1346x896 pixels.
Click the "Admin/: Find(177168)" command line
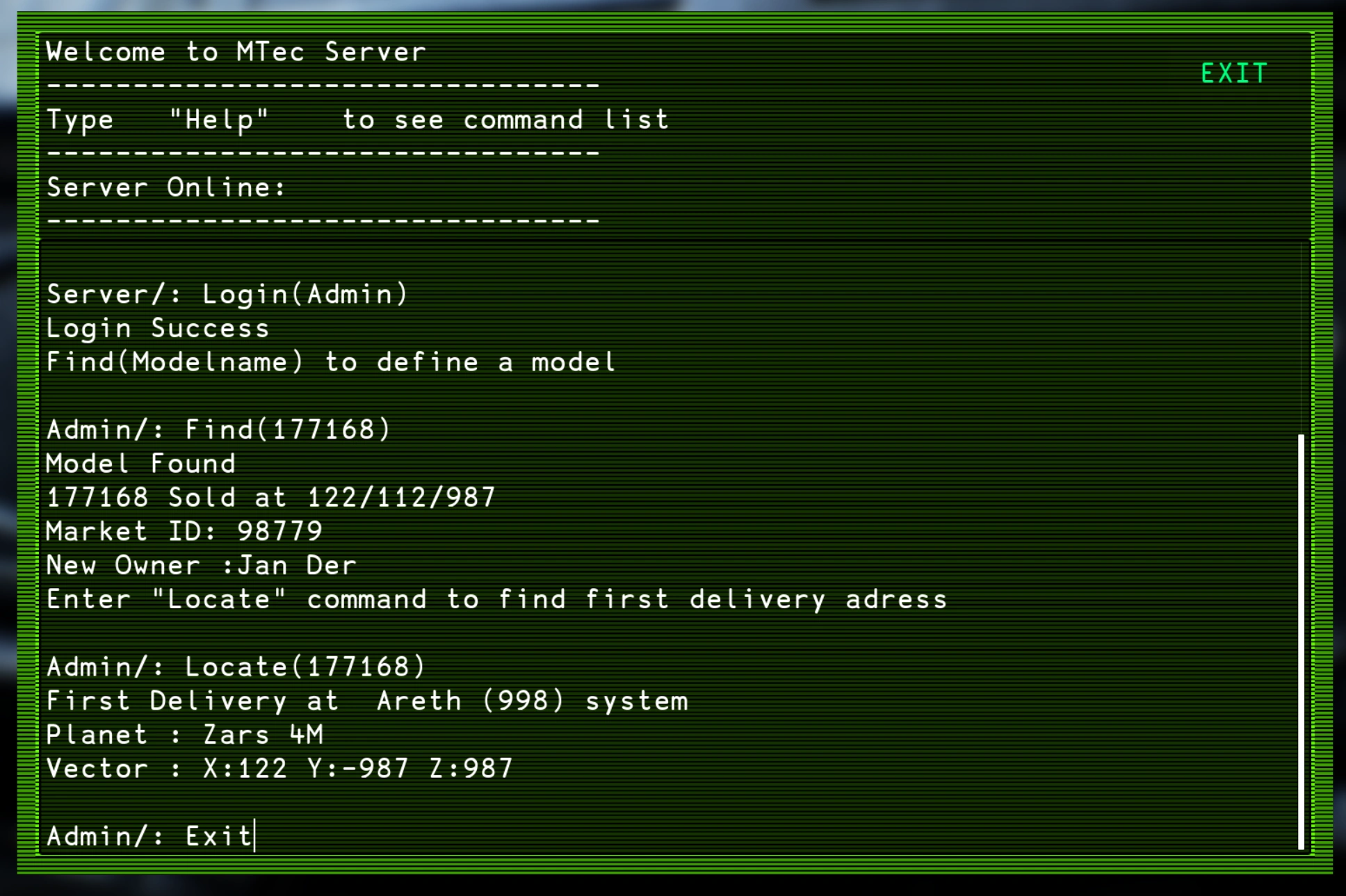pos(218,430)
